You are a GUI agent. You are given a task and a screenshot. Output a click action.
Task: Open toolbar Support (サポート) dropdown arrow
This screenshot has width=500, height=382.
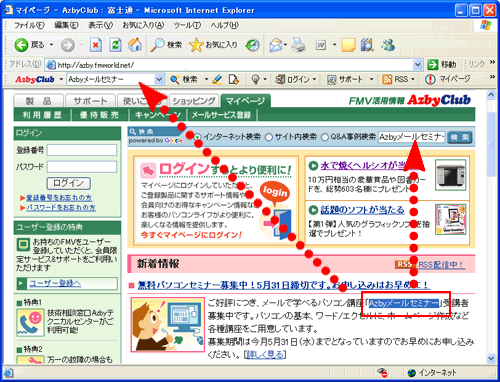point(371,79)
